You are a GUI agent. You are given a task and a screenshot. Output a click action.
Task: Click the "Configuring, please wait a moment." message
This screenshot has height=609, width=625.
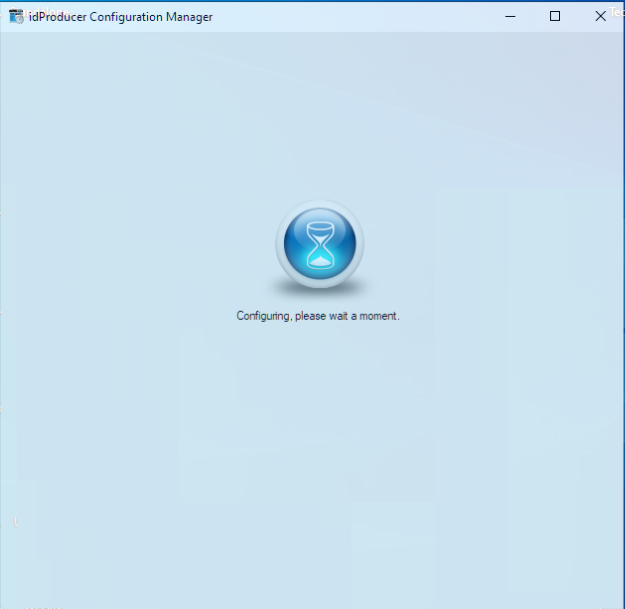(x=318, y=316)
